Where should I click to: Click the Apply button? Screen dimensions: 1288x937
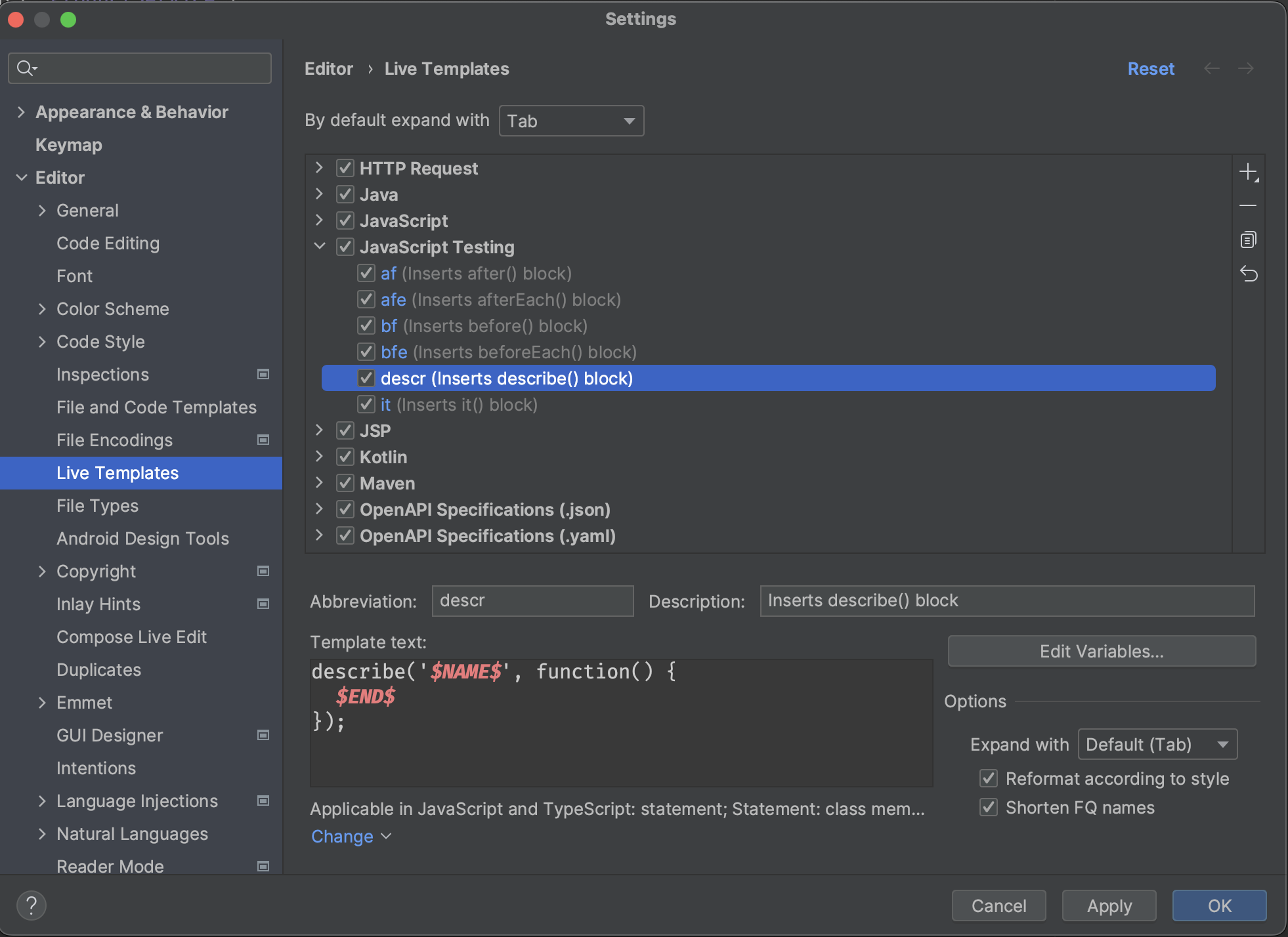[1109, 906]
